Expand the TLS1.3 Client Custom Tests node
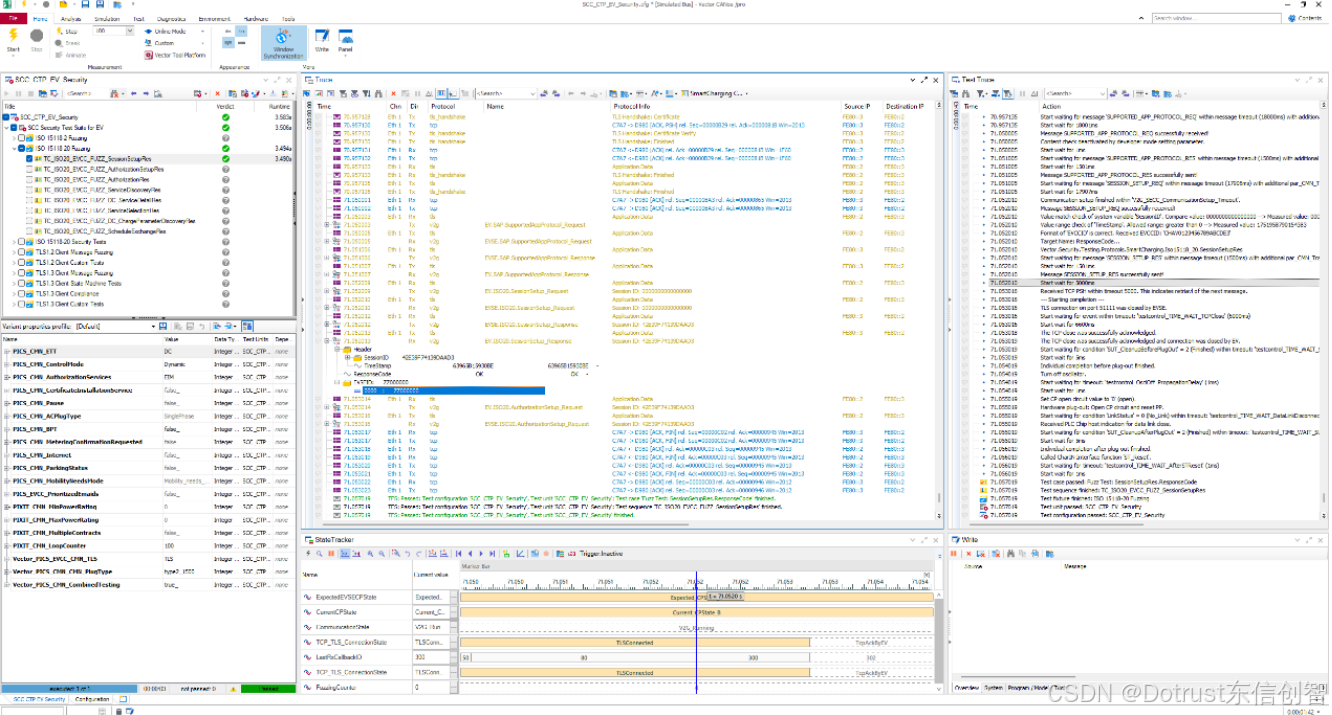The height and width of the screenshot is (715, 1332). pos(16,304)
